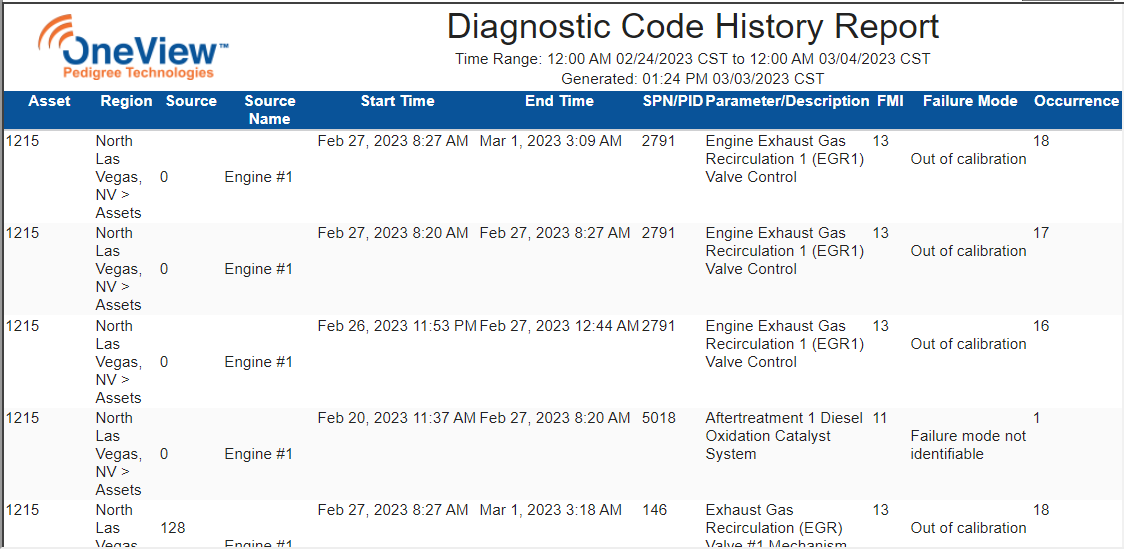
Task: Select the Failure Mode column header
Action: pyautogui.click(x=969, y=101)
